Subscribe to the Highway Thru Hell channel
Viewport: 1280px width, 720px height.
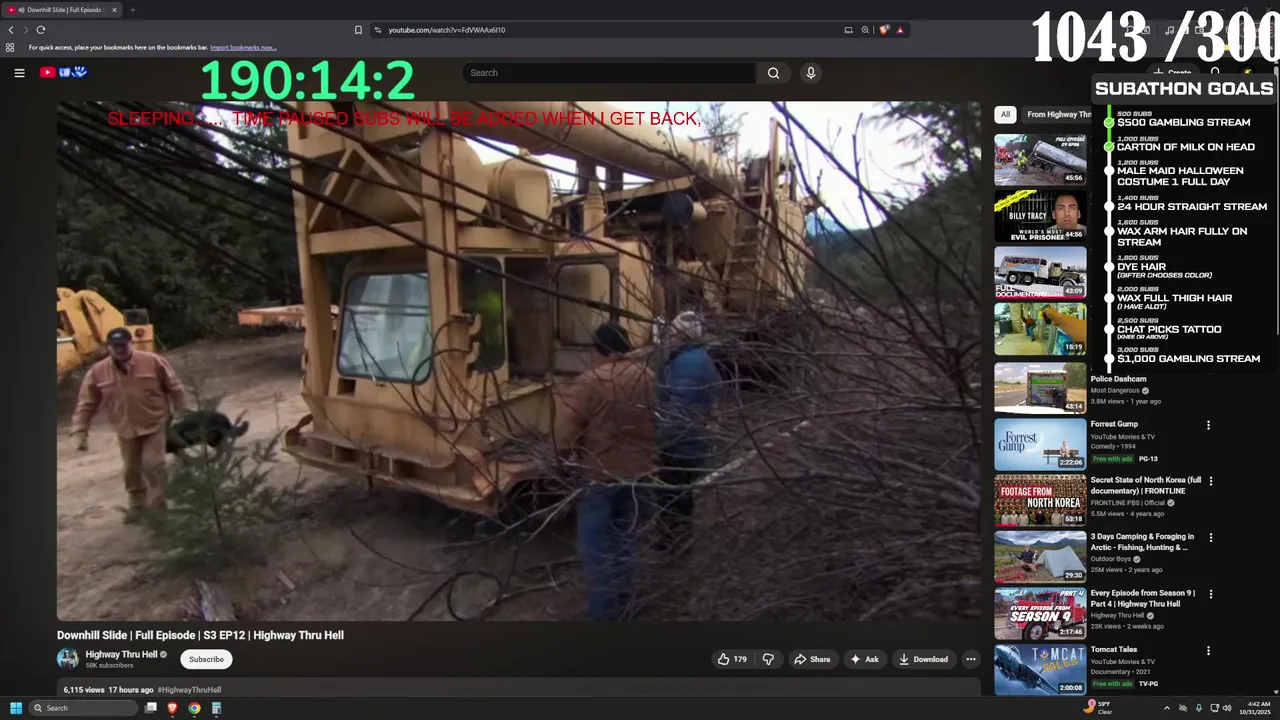pyautogui.click(x=206, y=659)
